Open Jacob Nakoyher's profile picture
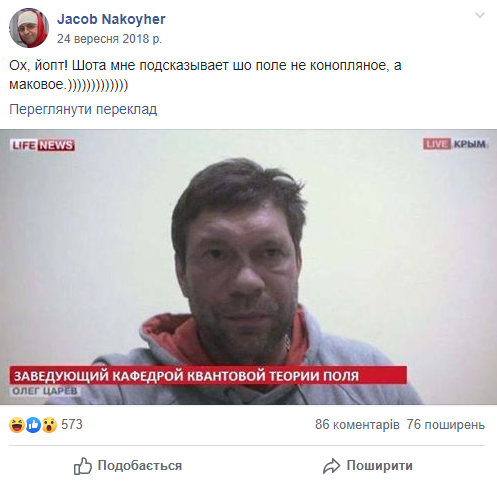 tap(29, 28)
